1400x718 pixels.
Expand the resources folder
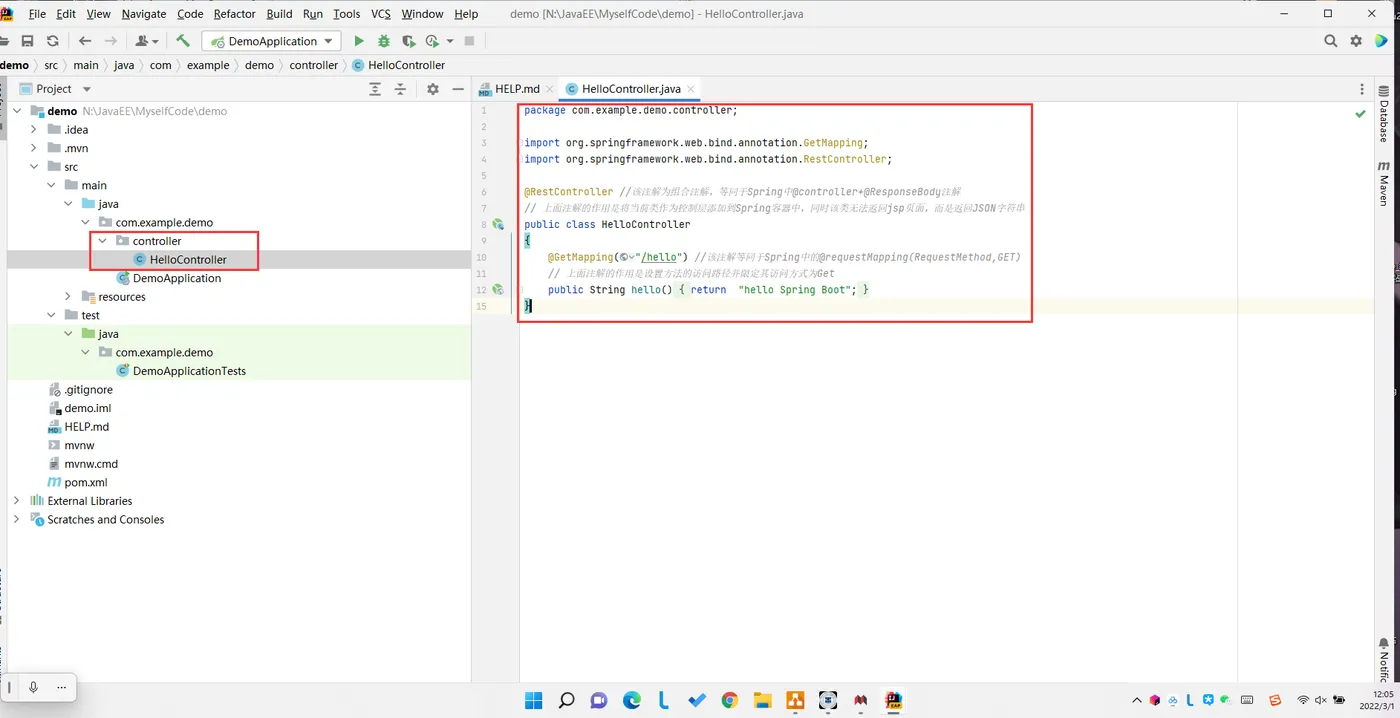[x=68, y=297]
